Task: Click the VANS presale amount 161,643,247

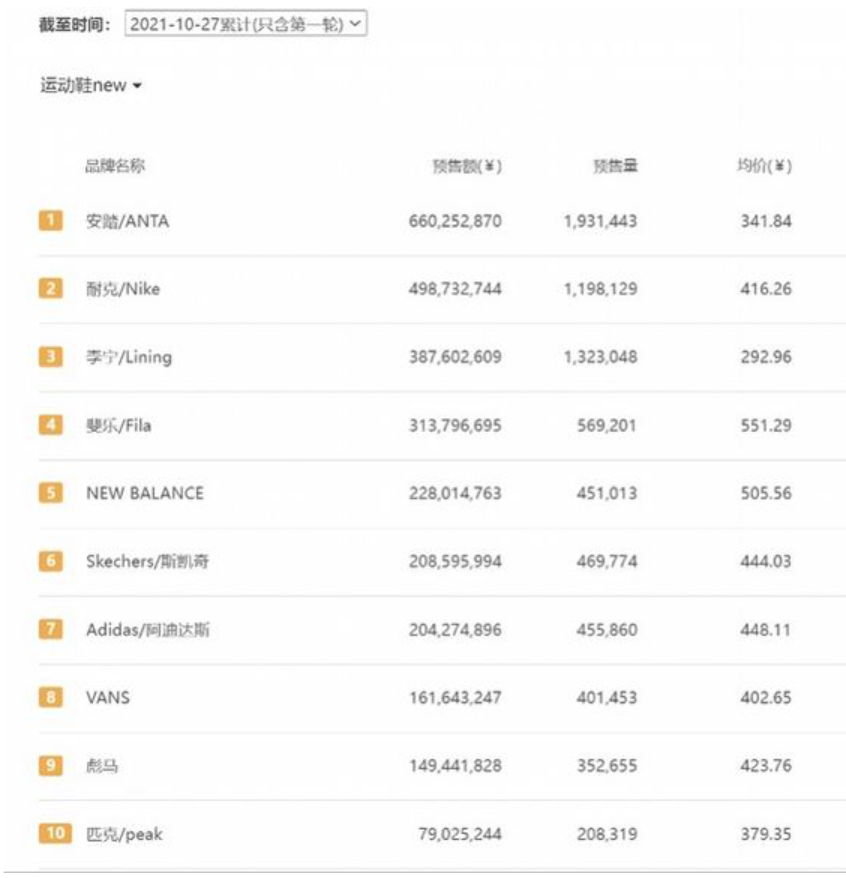Action: click(x=455, y=697)
